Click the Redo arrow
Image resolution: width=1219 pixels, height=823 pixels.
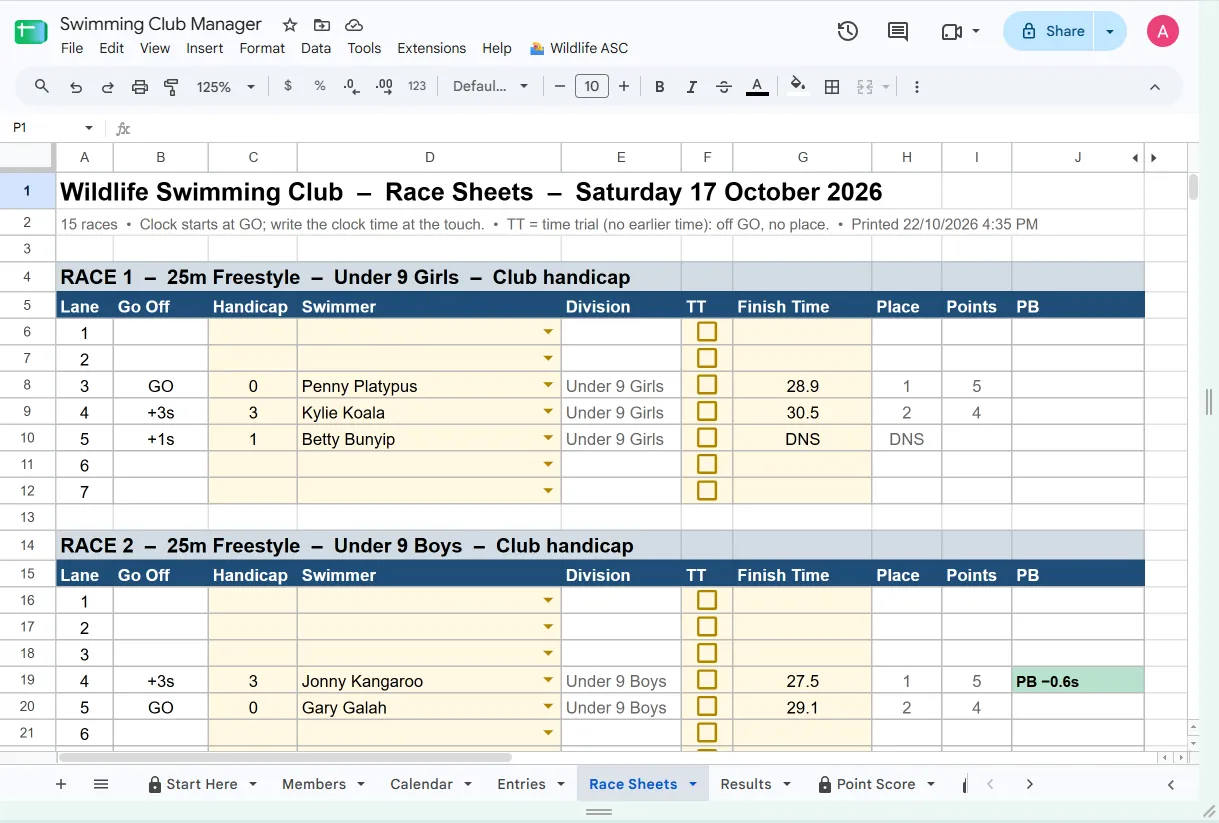pyautogui.click(x=108, y=87)
